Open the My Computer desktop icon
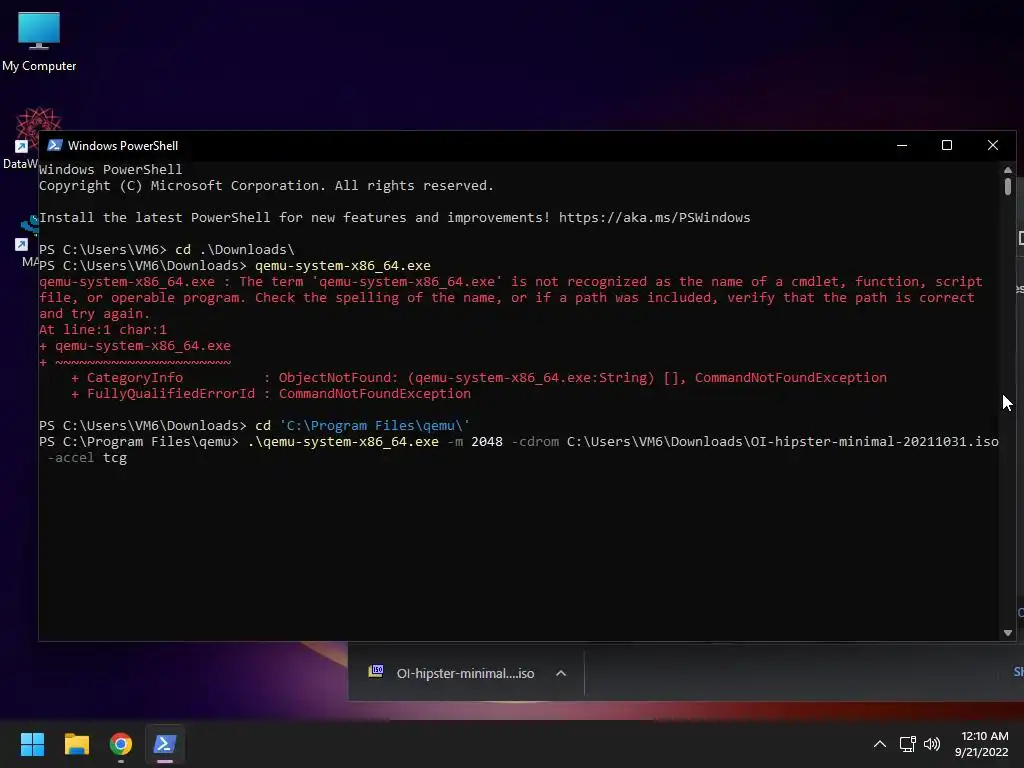1024x768 pixels. (39, 42)
